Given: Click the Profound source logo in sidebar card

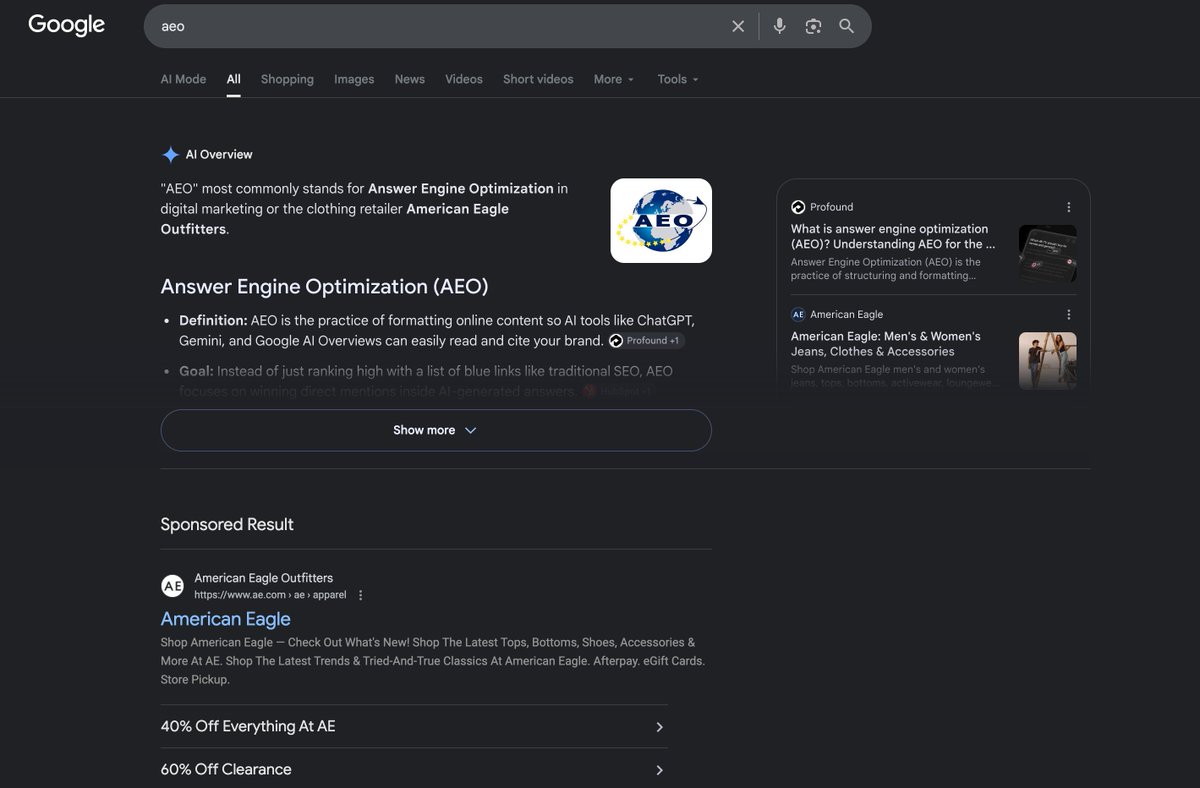Looking at the screenshot, I should tap(798, 207).
